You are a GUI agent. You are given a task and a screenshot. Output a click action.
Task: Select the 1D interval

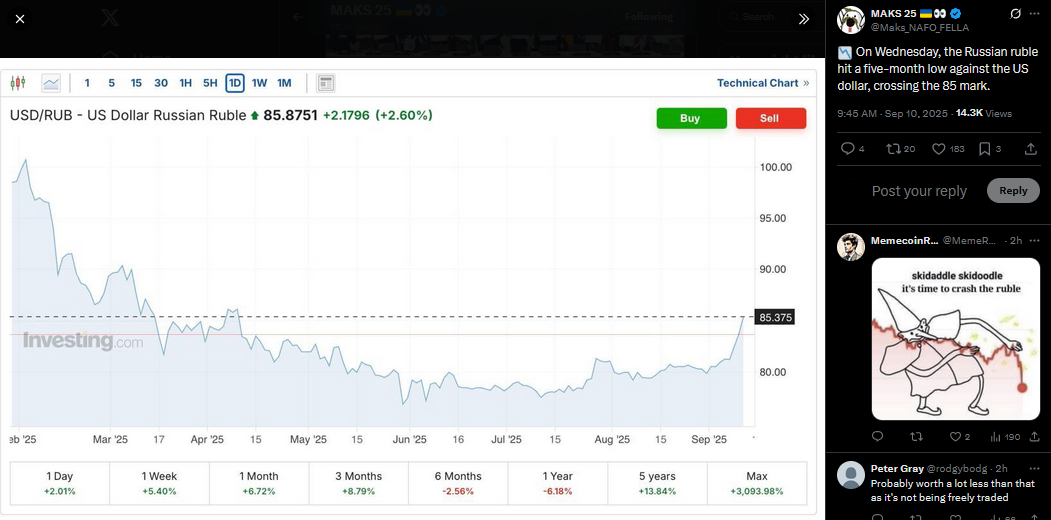(235, 83)
